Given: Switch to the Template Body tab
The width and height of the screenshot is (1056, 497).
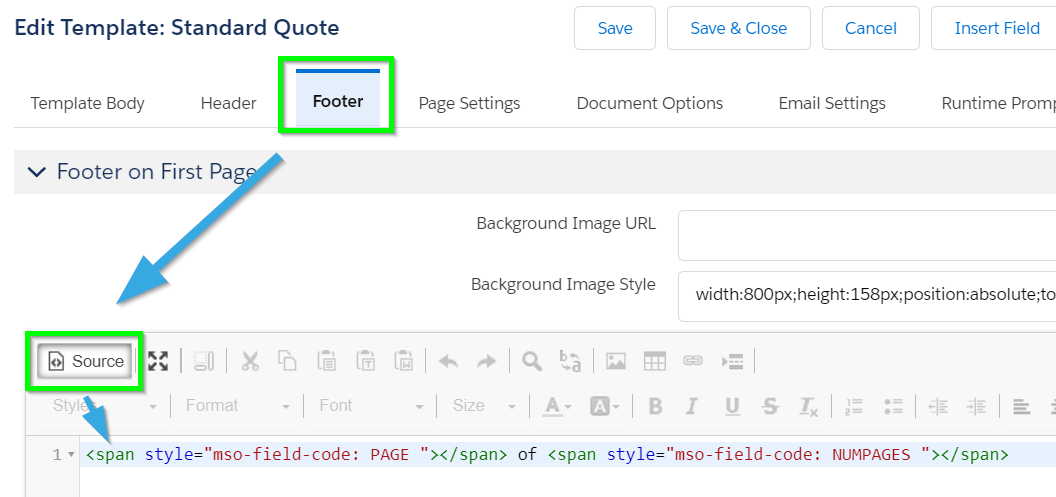Looking at the screenshot, I should coord(88,104).
